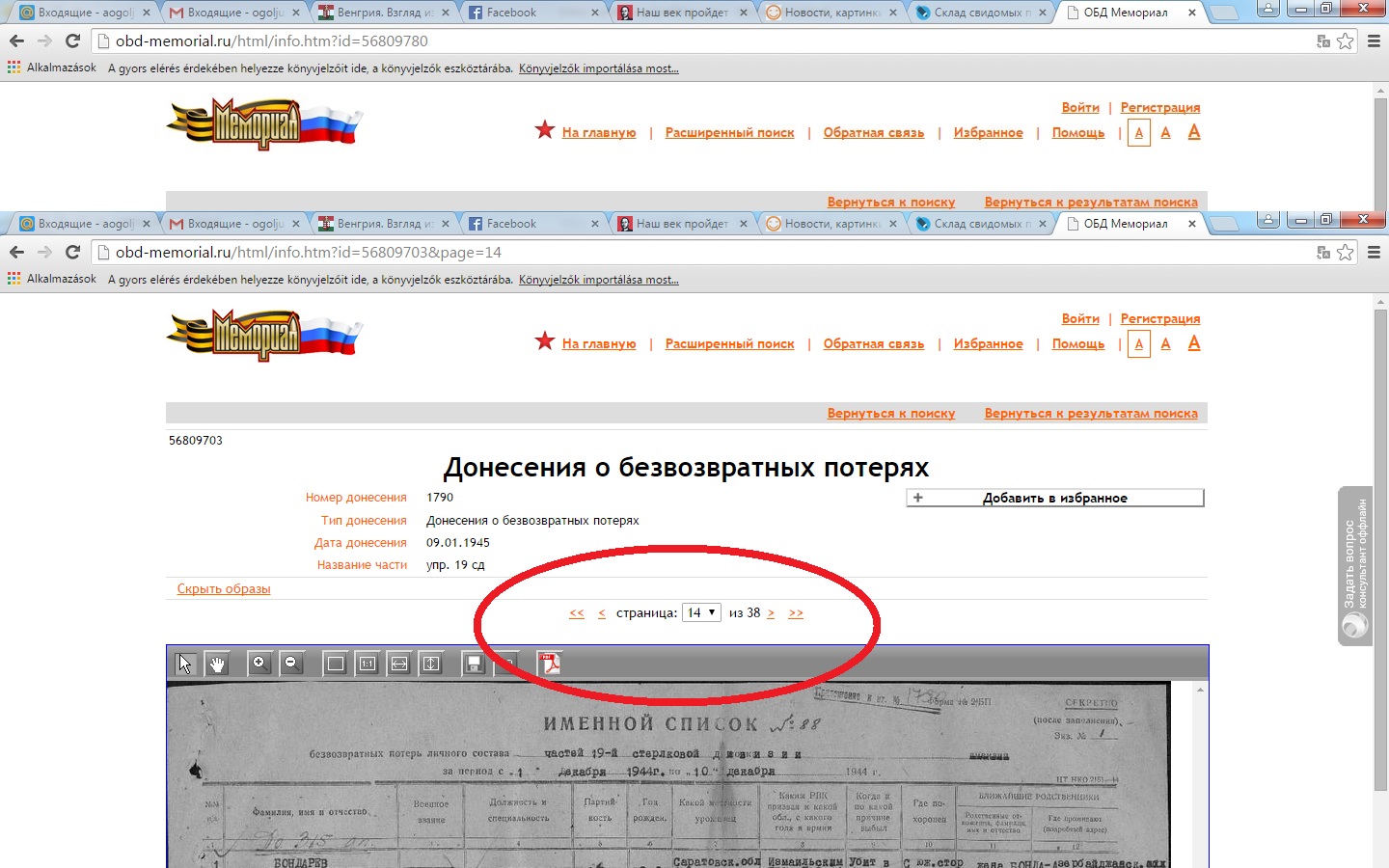The image size is (1389, 868).
Task: Open Помощь link in upper window
Action: click(x=1078, y=132)
